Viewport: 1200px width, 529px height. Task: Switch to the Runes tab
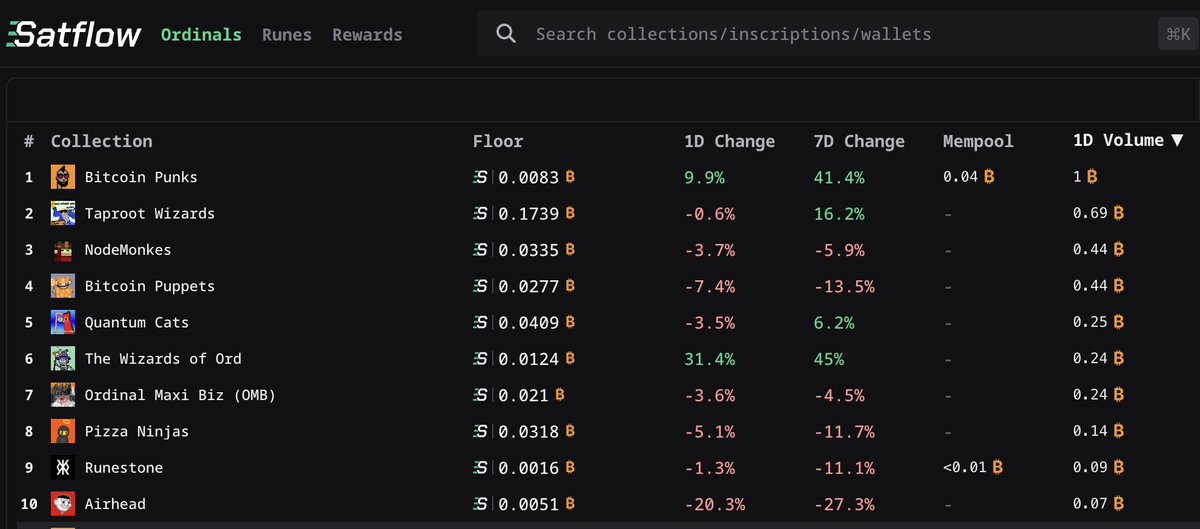click(287, 34)
